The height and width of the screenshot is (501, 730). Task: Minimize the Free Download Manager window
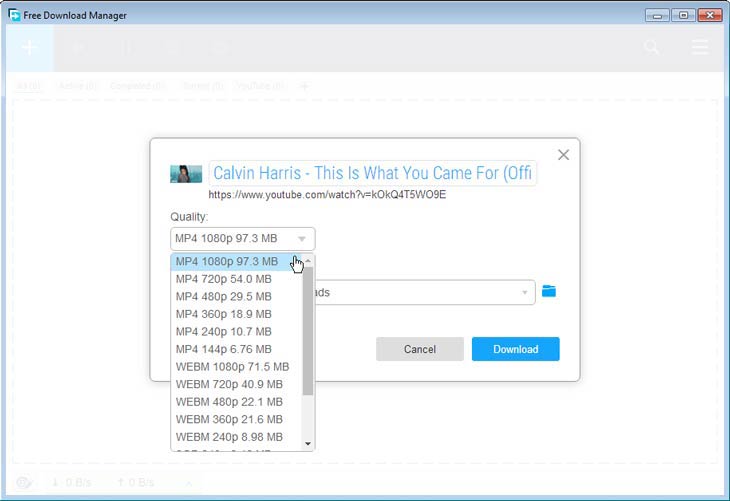657,15
